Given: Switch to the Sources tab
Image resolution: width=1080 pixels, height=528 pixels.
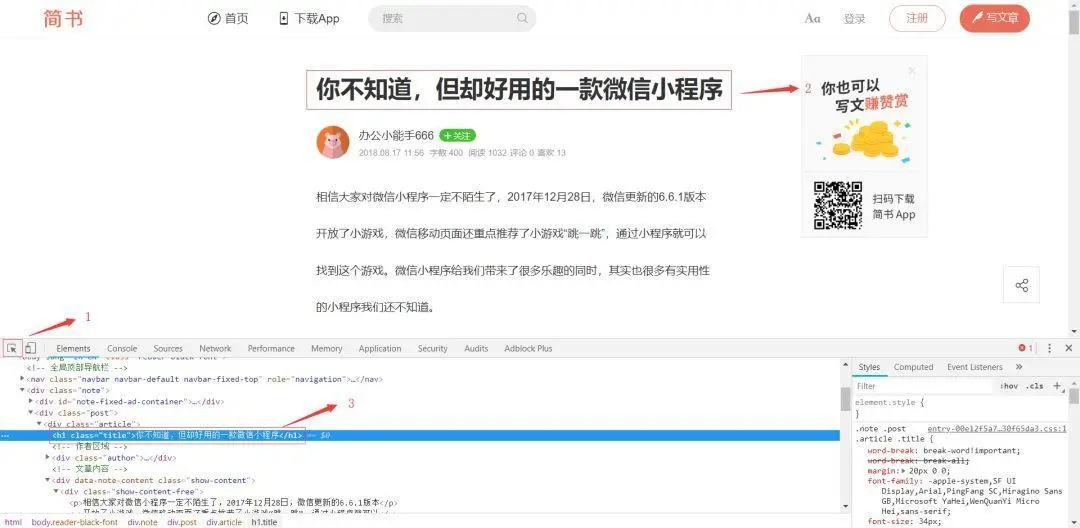Looking at the screenshot, I should (x=168, y=348).
